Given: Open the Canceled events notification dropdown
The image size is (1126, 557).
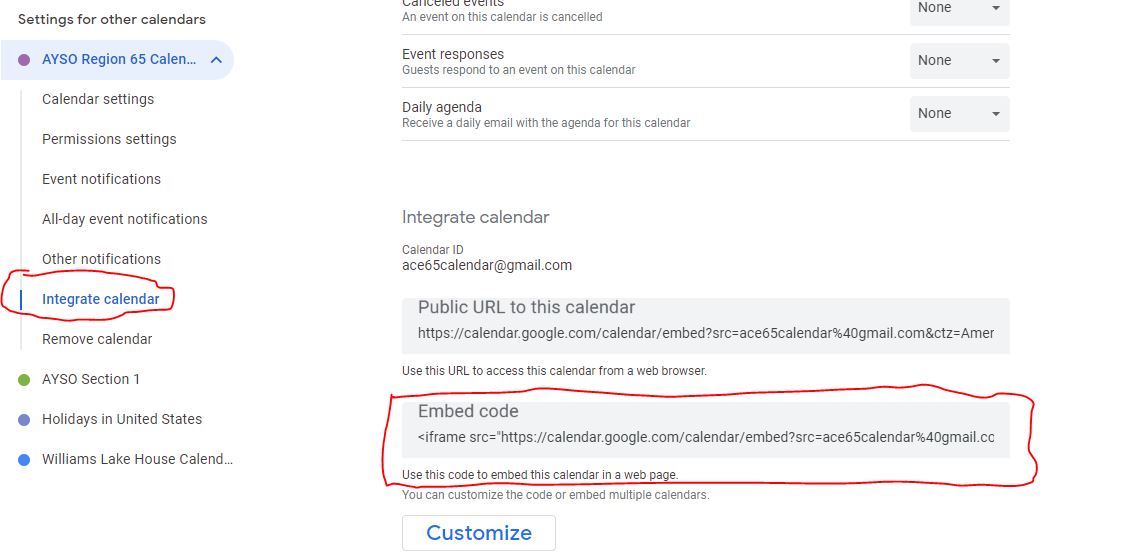Looking at the screenshot, I should [x=959, y=9].
